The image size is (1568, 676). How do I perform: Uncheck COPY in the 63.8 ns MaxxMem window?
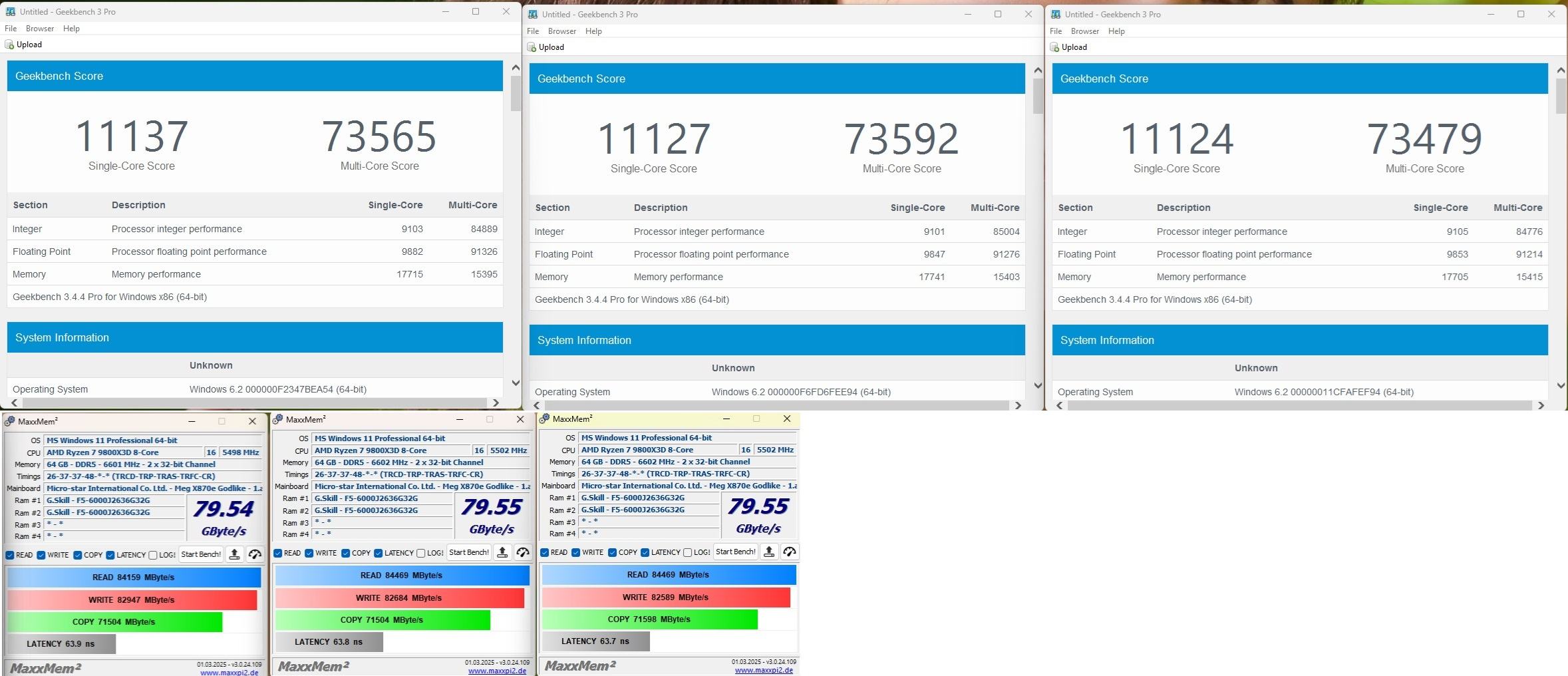[346, 553]
